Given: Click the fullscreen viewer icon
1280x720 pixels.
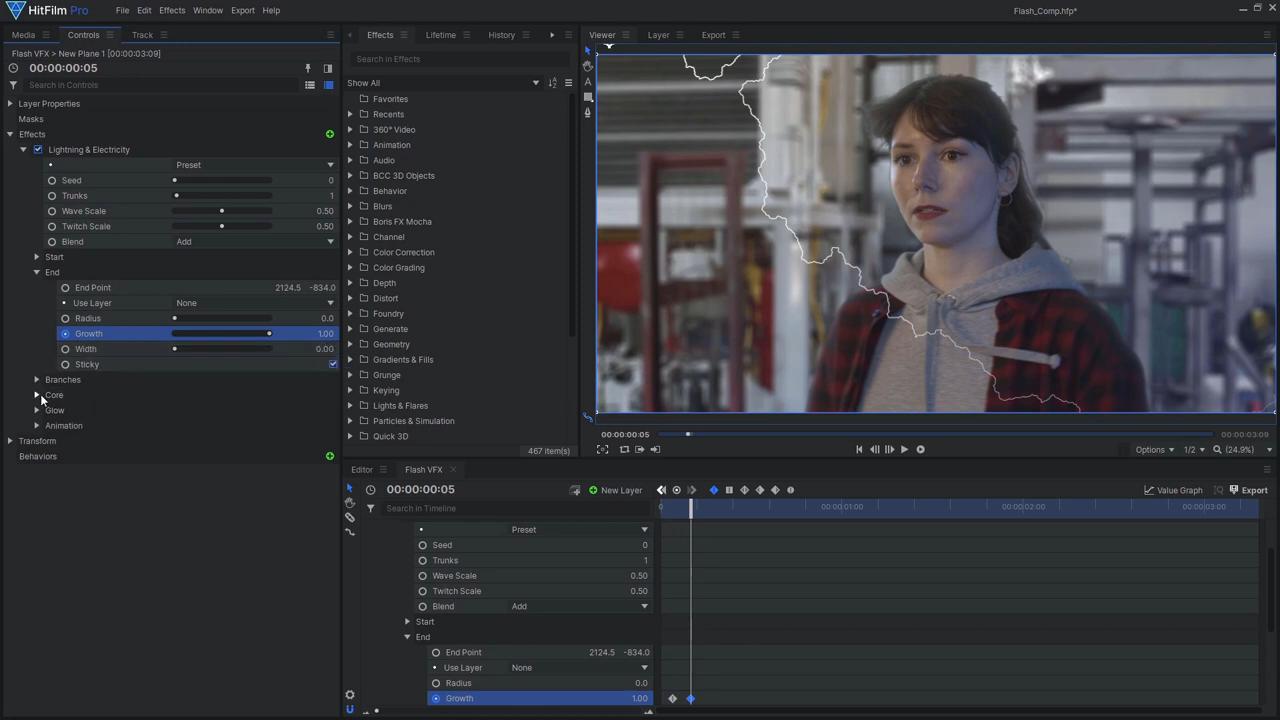Looking at the screenshot, I should click(x=603, y=449).
